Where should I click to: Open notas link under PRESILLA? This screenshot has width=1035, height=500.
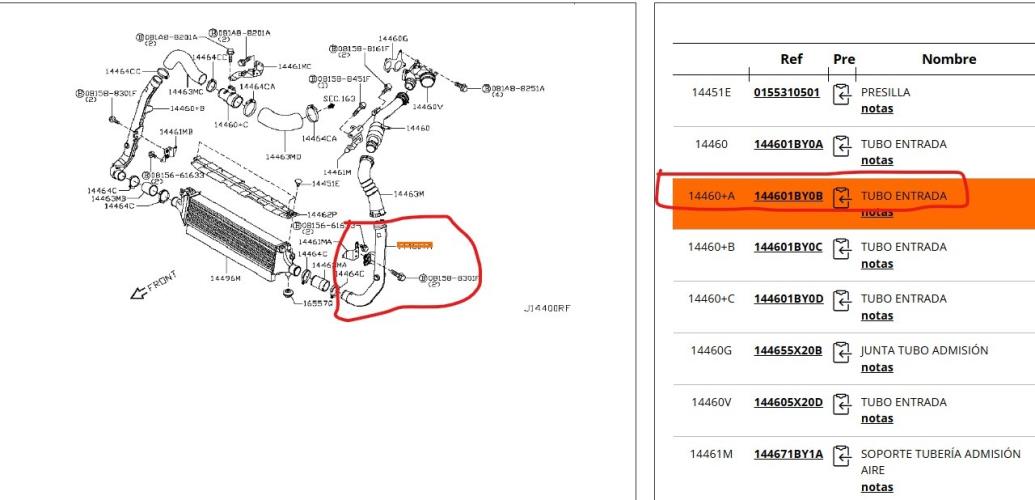tap(876, 109)
